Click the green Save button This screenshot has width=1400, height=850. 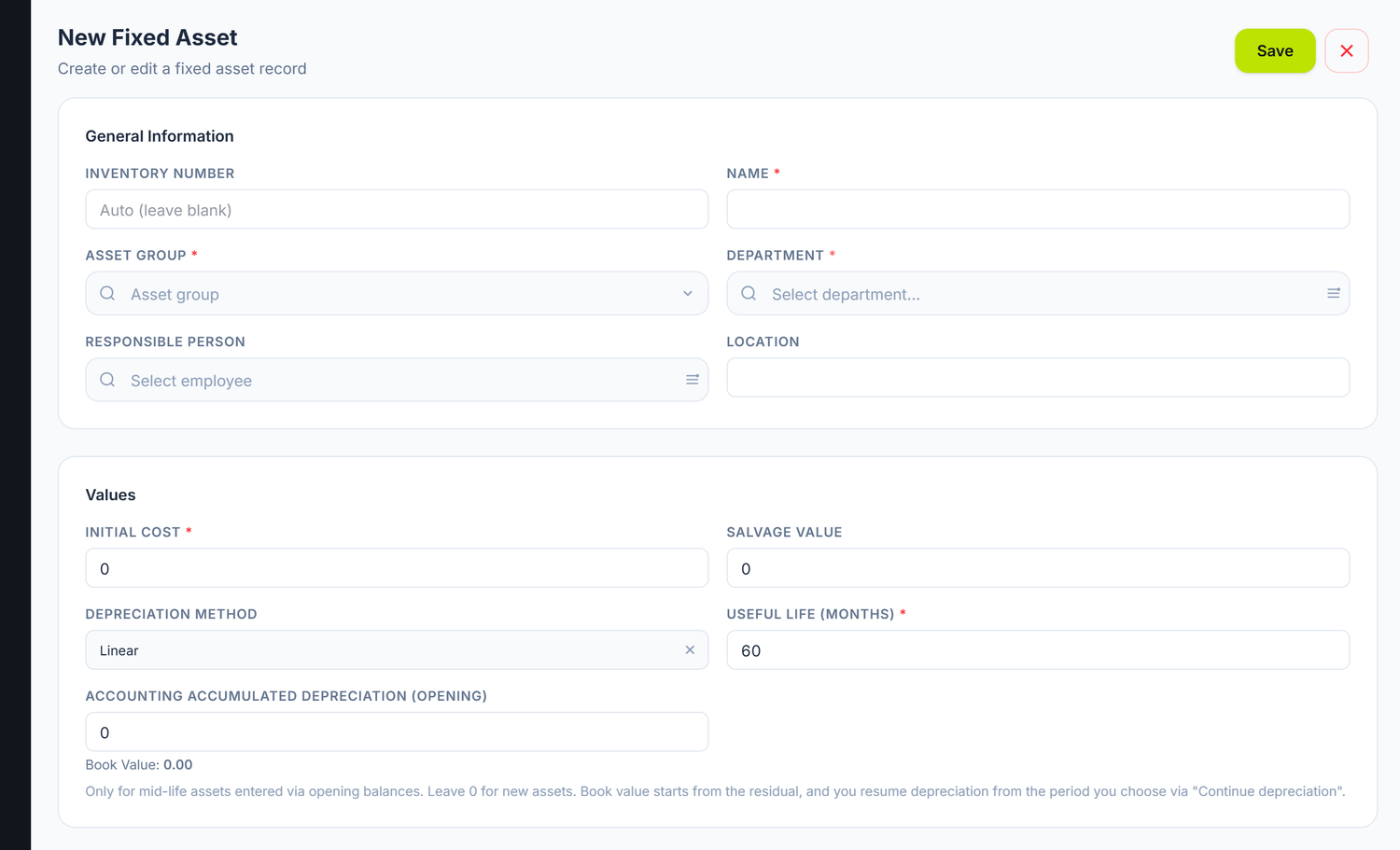pyautogui.click(x=1274, y=50)
